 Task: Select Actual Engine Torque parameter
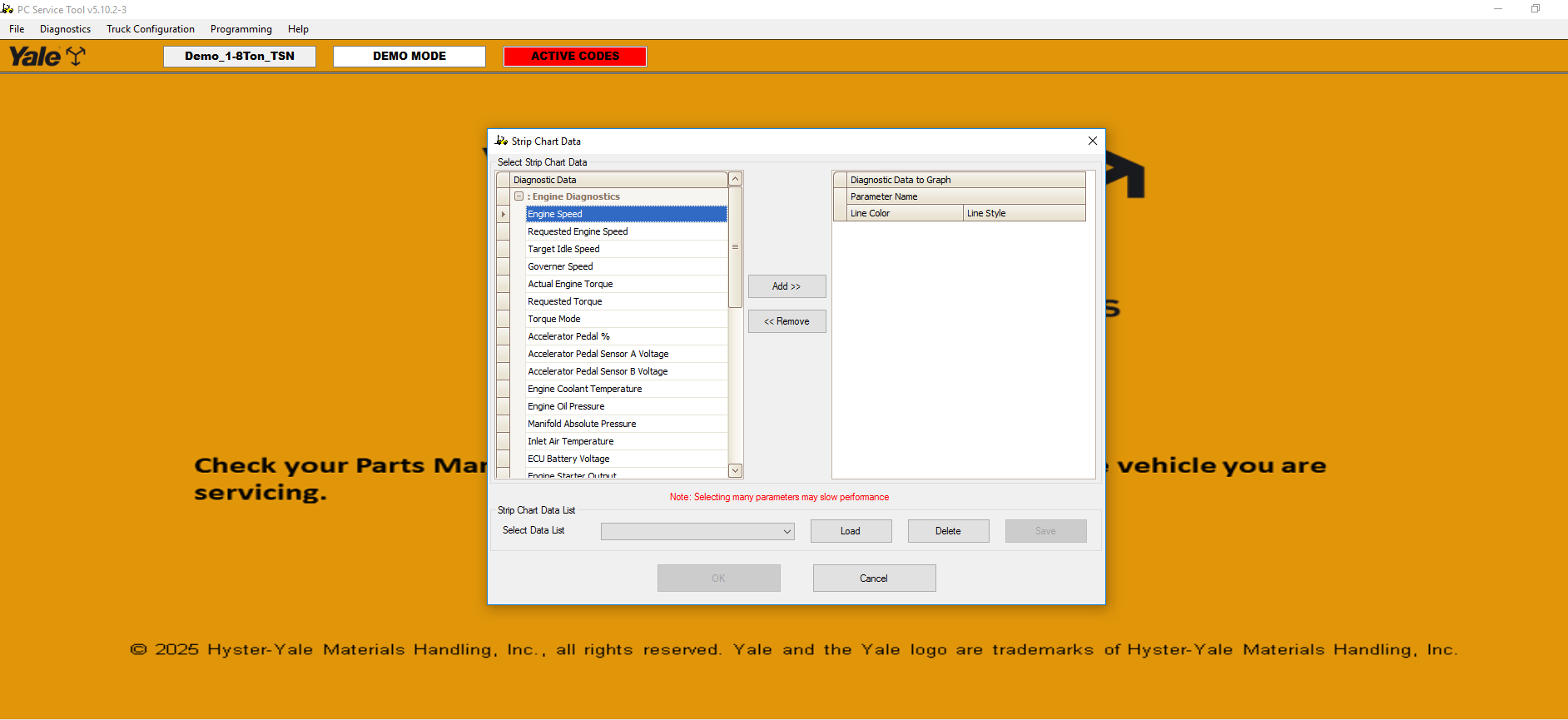click(626, 284)
